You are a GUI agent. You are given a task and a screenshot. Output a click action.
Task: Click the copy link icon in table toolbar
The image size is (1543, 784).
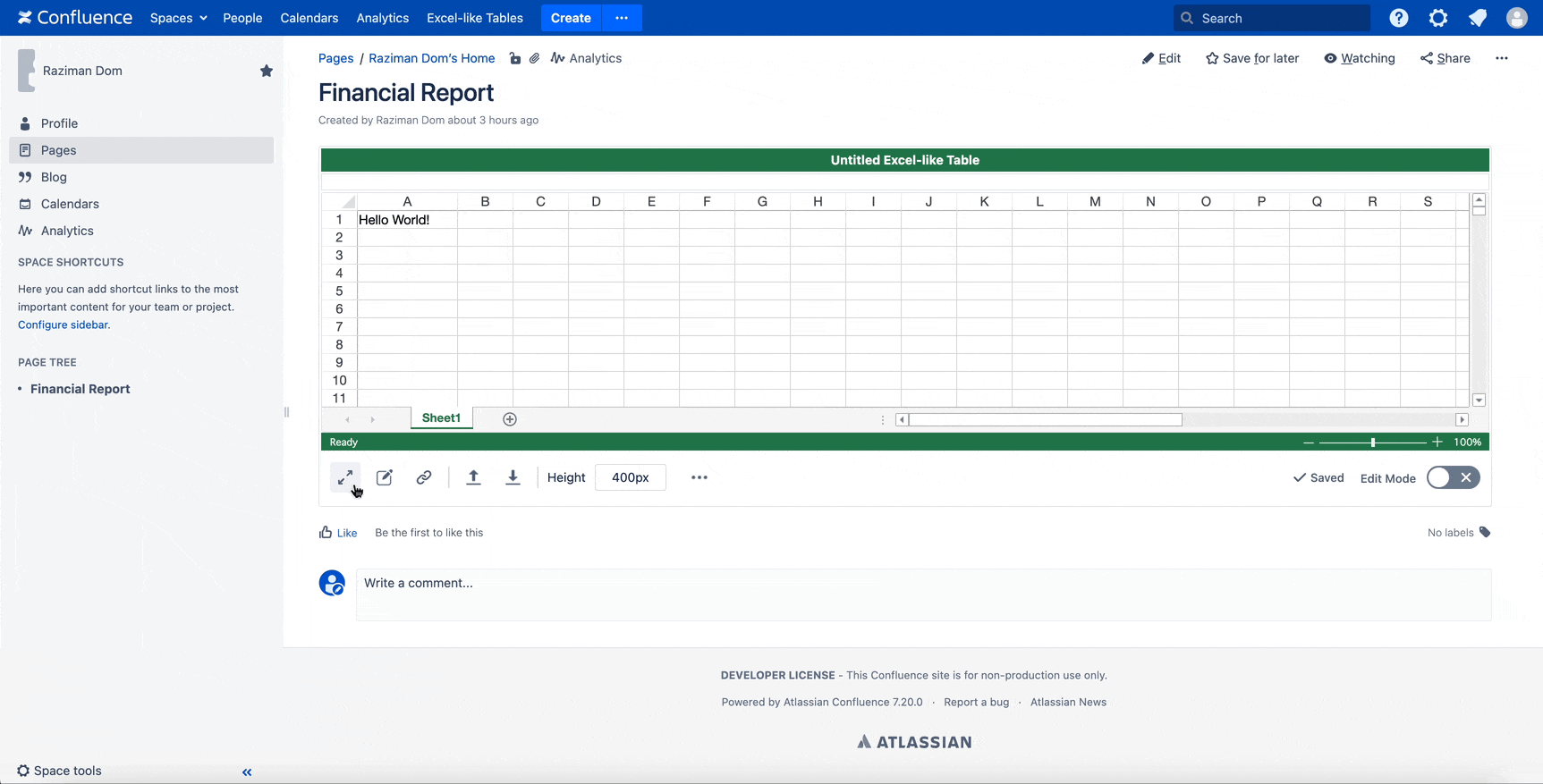pos(424,477)
